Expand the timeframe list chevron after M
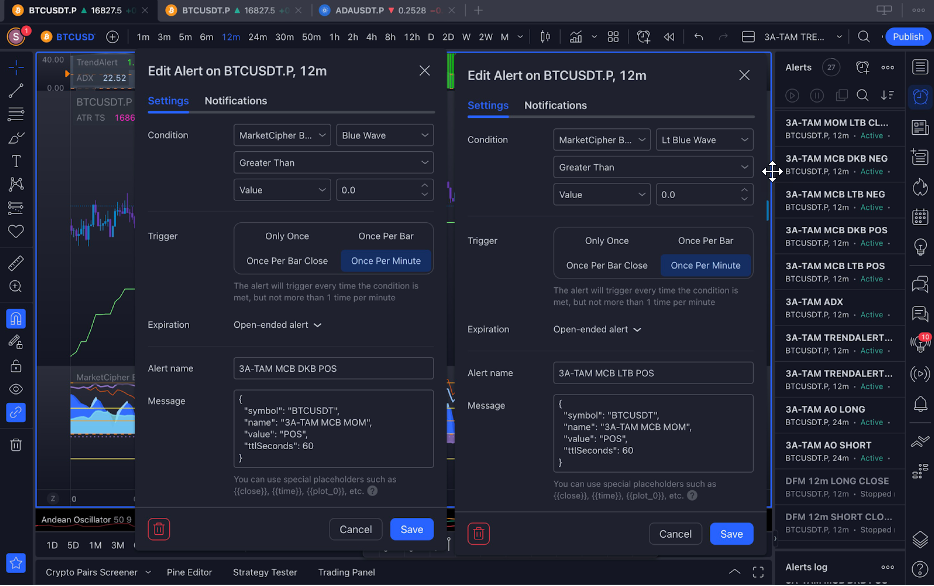The height and width of the screenshot is (586, 934). pos(520,37)
